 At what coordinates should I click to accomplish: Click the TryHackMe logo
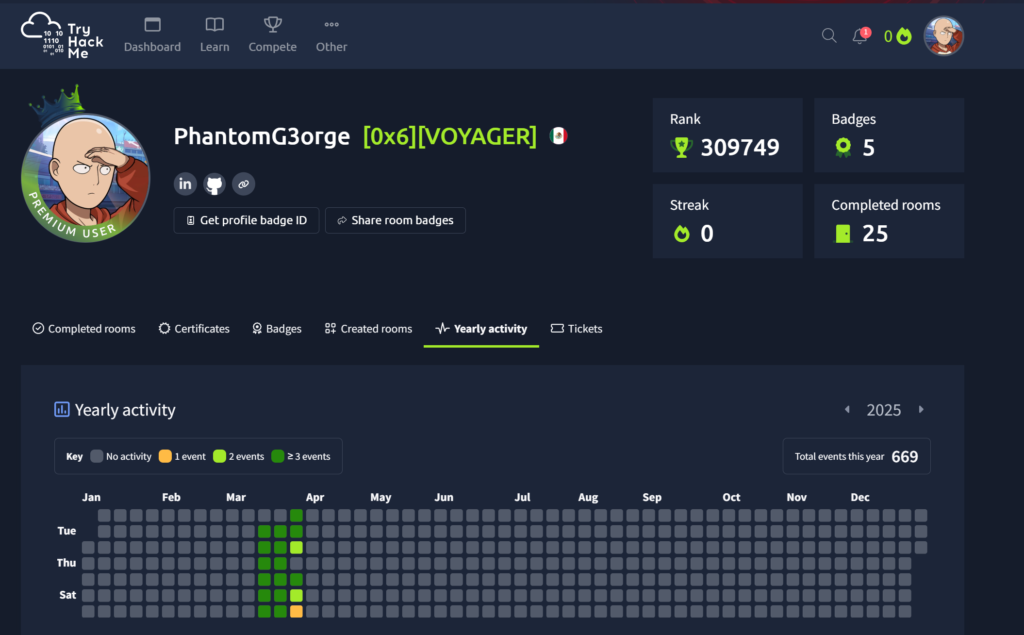[62, 36]
